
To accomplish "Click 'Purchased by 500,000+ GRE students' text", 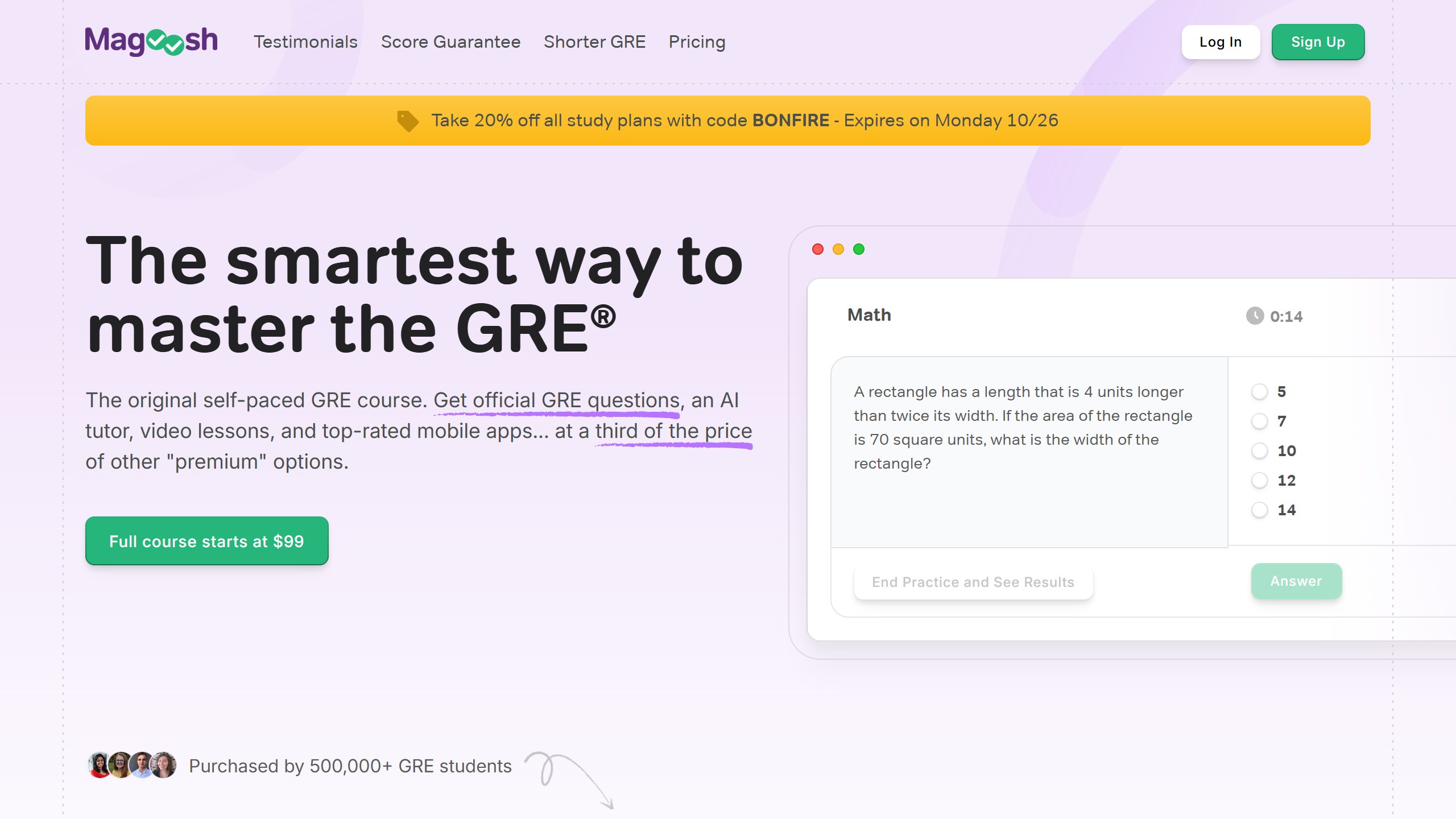I will click(350, 766).
